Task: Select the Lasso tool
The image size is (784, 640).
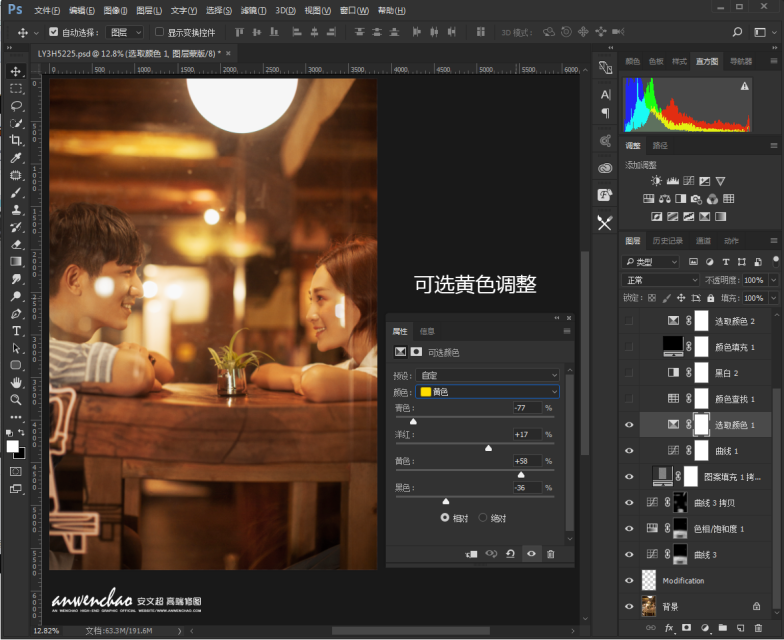Action: 16,106
